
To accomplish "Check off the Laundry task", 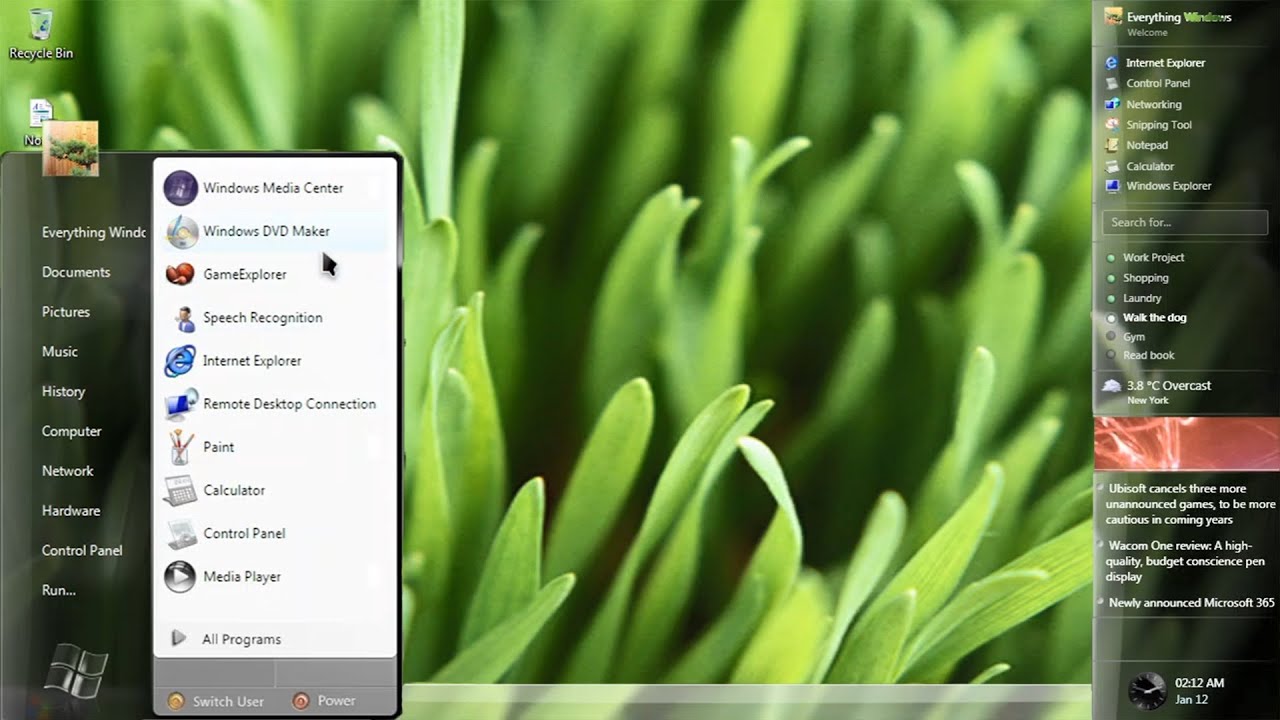I will tap(1111, 298).
